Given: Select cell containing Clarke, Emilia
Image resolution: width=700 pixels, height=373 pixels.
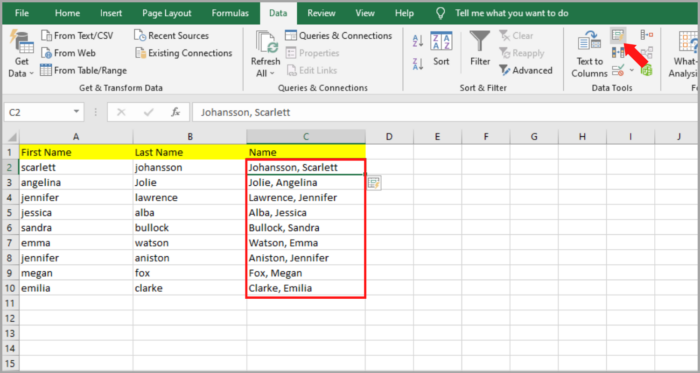Looking at the screenshot, I should click(x=306, y=288).
